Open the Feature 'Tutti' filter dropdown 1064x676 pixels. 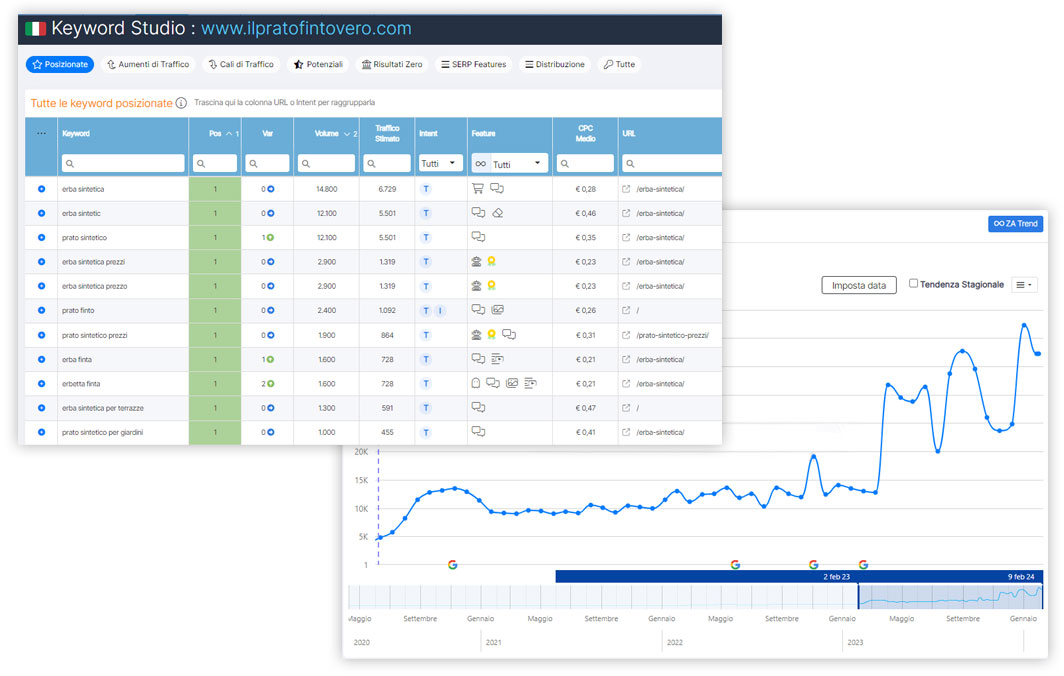click(x=509, y=163)
